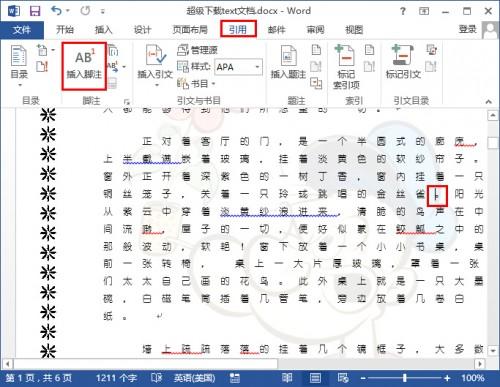Open the Add Text dropdown arrow
Image resolution: width=500 pixels, height=387 pixels.
coord(53,51)
